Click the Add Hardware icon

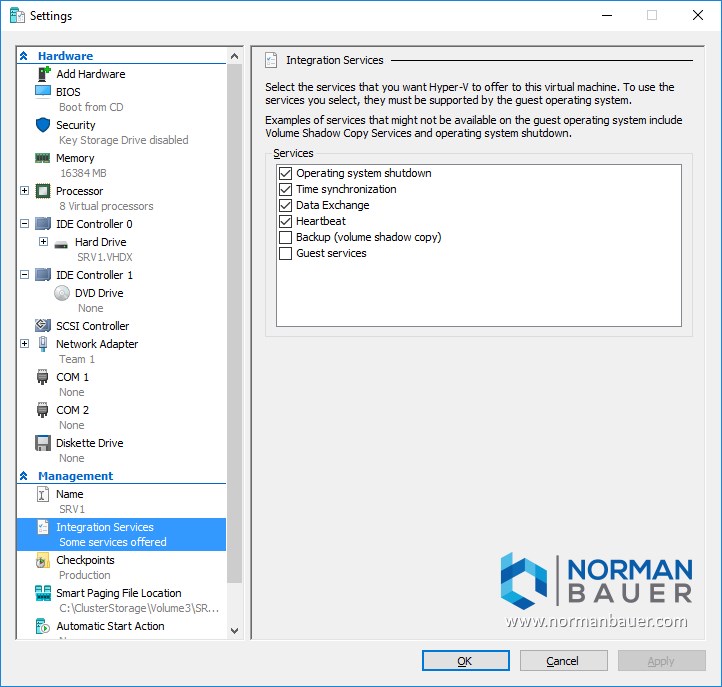click(44, 74)
